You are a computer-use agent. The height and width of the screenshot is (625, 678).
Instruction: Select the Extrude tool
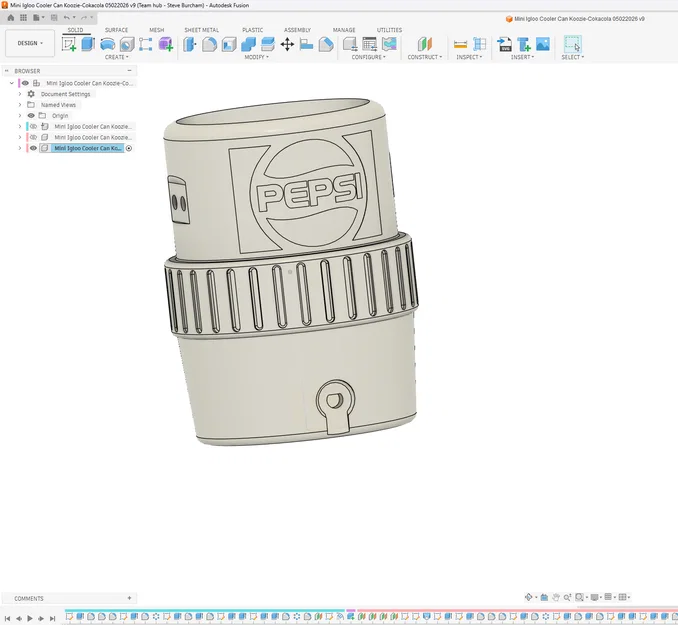point(88,44)
